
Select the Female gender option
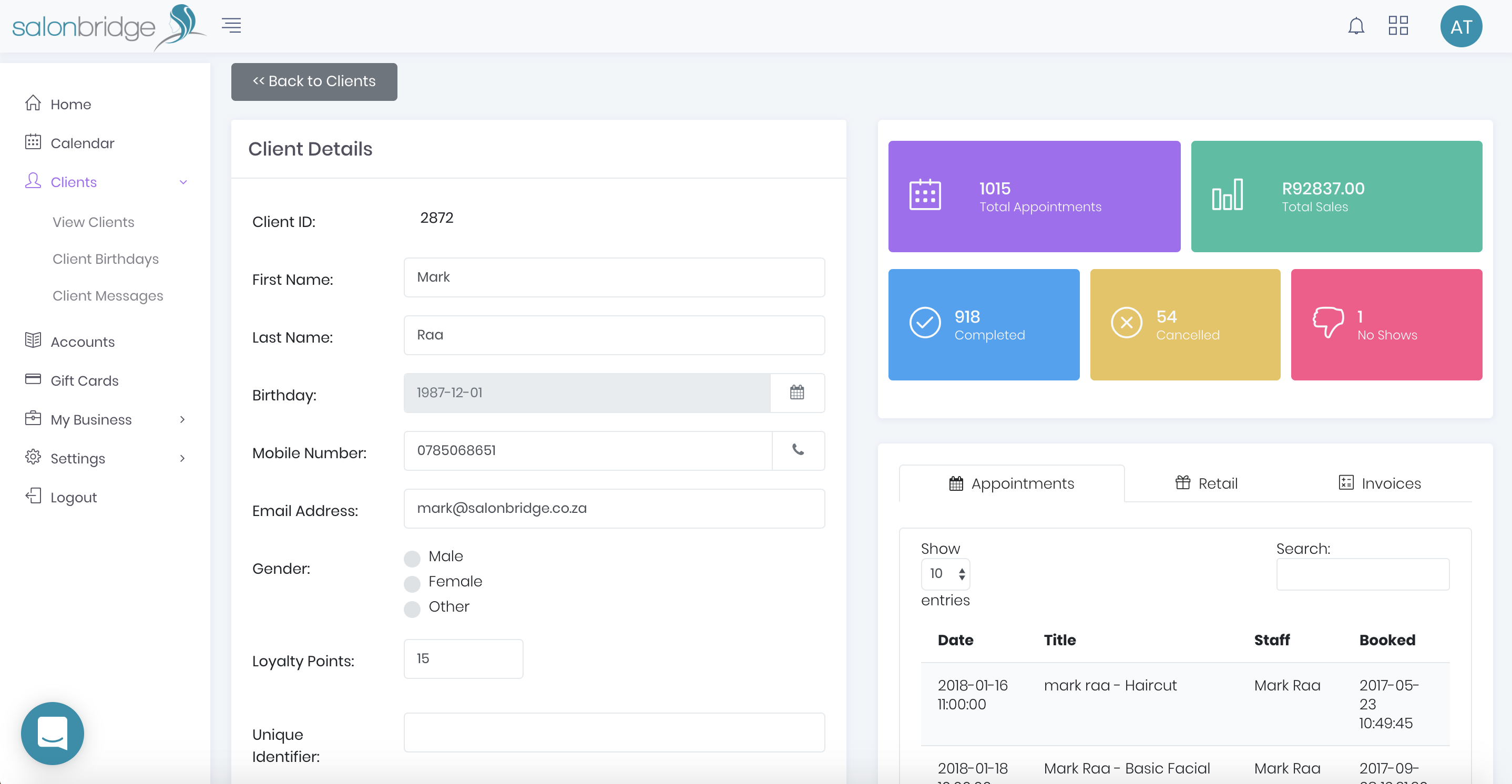(412, 583)
